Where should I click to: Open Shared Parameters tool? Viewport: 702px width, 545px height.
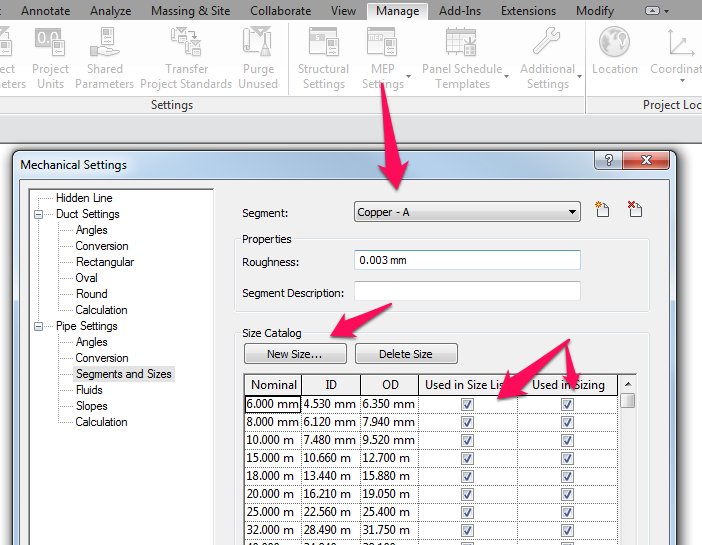[x=104, y=58]
